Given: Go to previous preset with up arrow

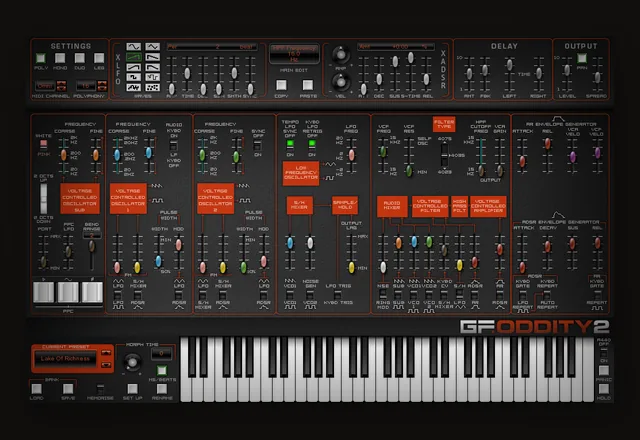Looking at the screenshot, I should click(106, 353).
